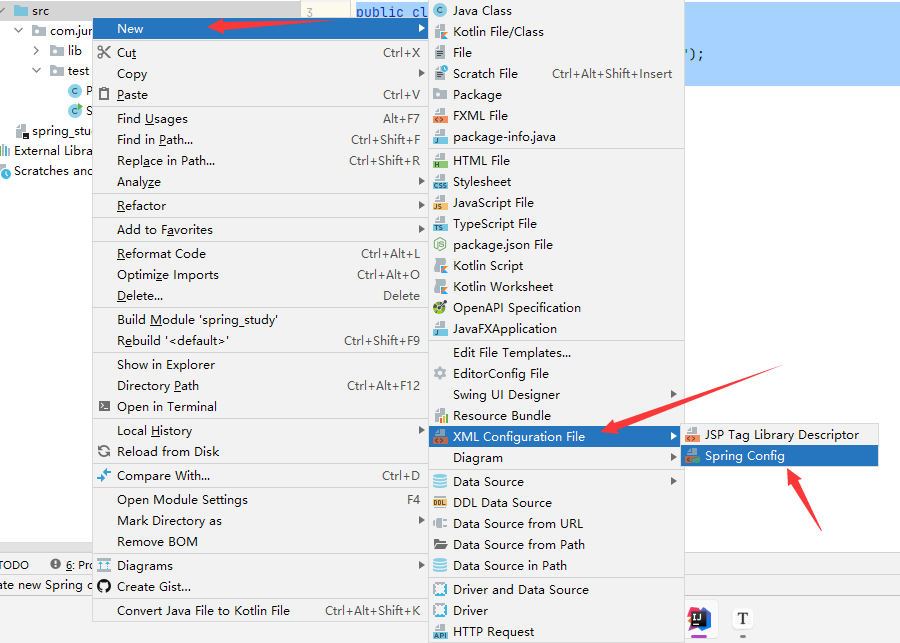This screenshot has width=900, height=643.
Task: Choose Delete... menu item
Action: pos(260,296)
